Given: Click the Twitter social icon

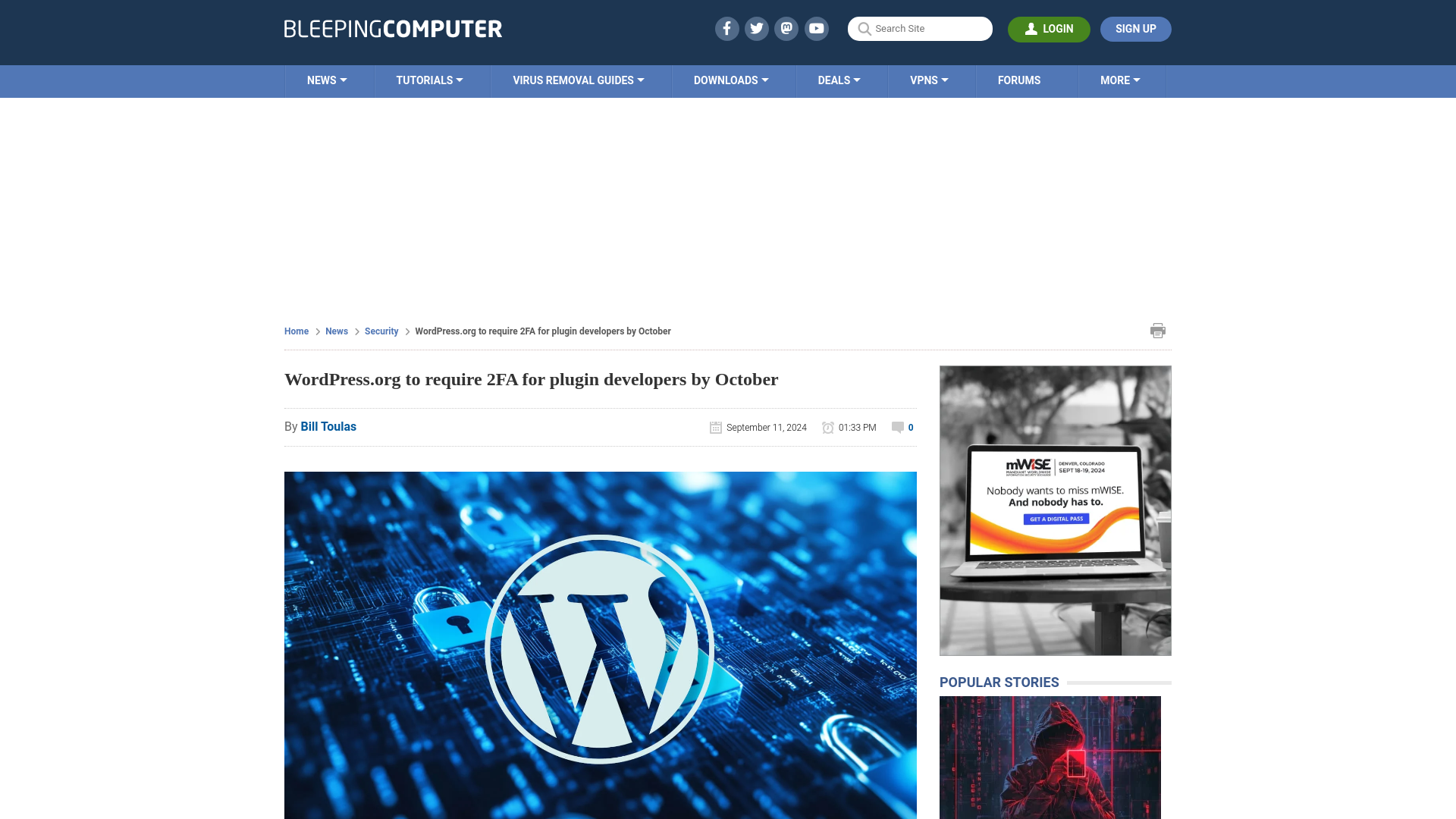Looking at the screenshot, I should (756, 28).
